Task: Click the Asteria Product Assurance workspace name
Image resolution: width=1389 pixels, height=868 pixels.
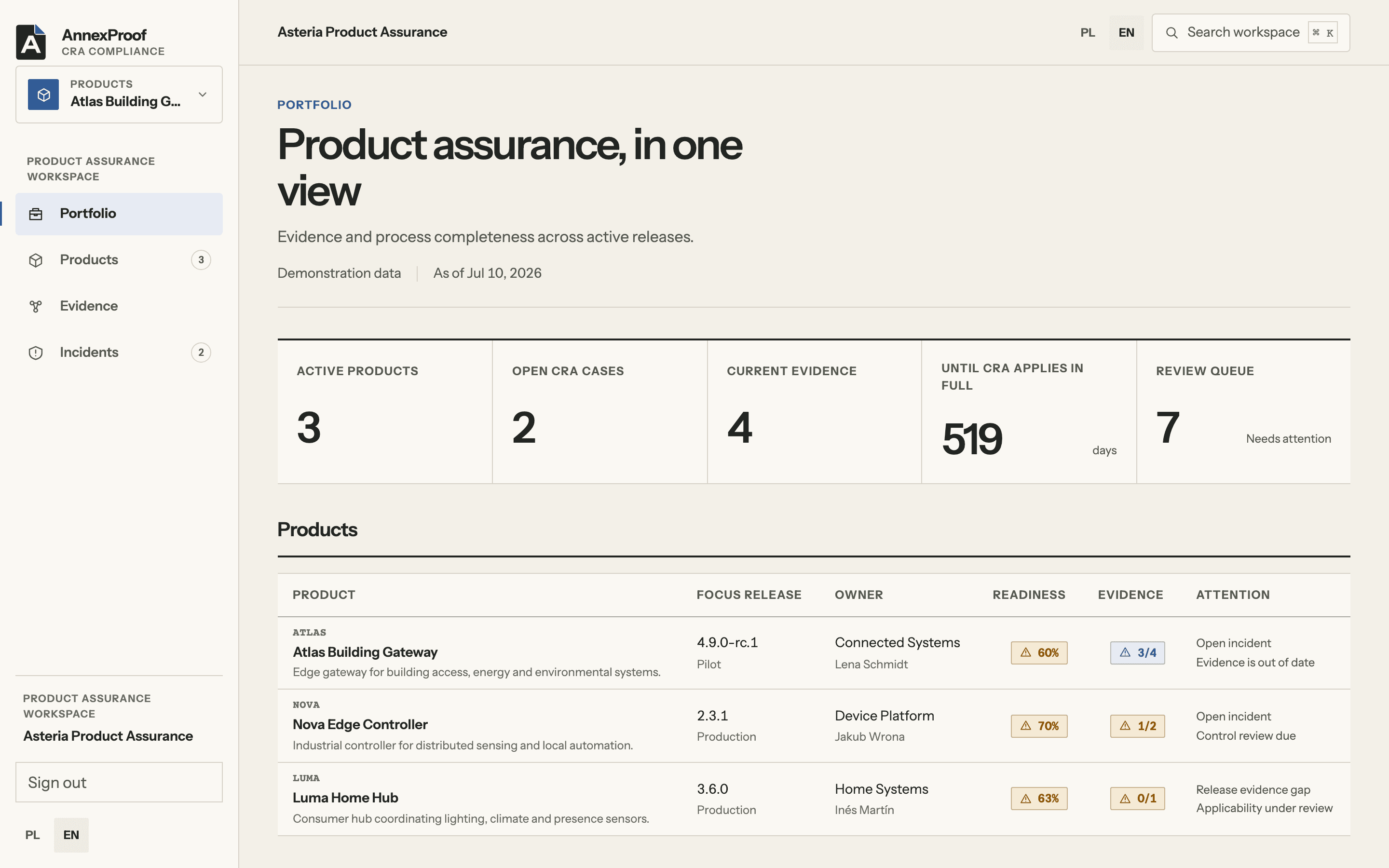Action: click(108, 736)
